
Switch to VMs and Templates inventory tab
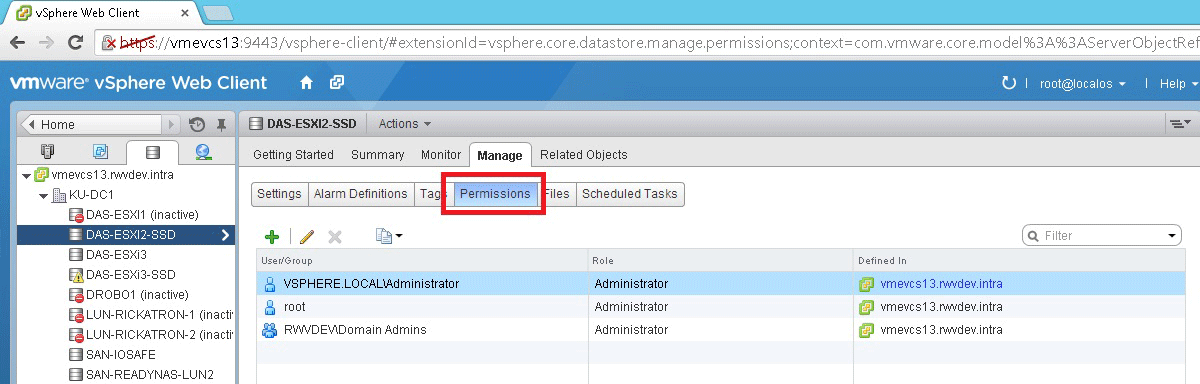(x=100, y=153)
